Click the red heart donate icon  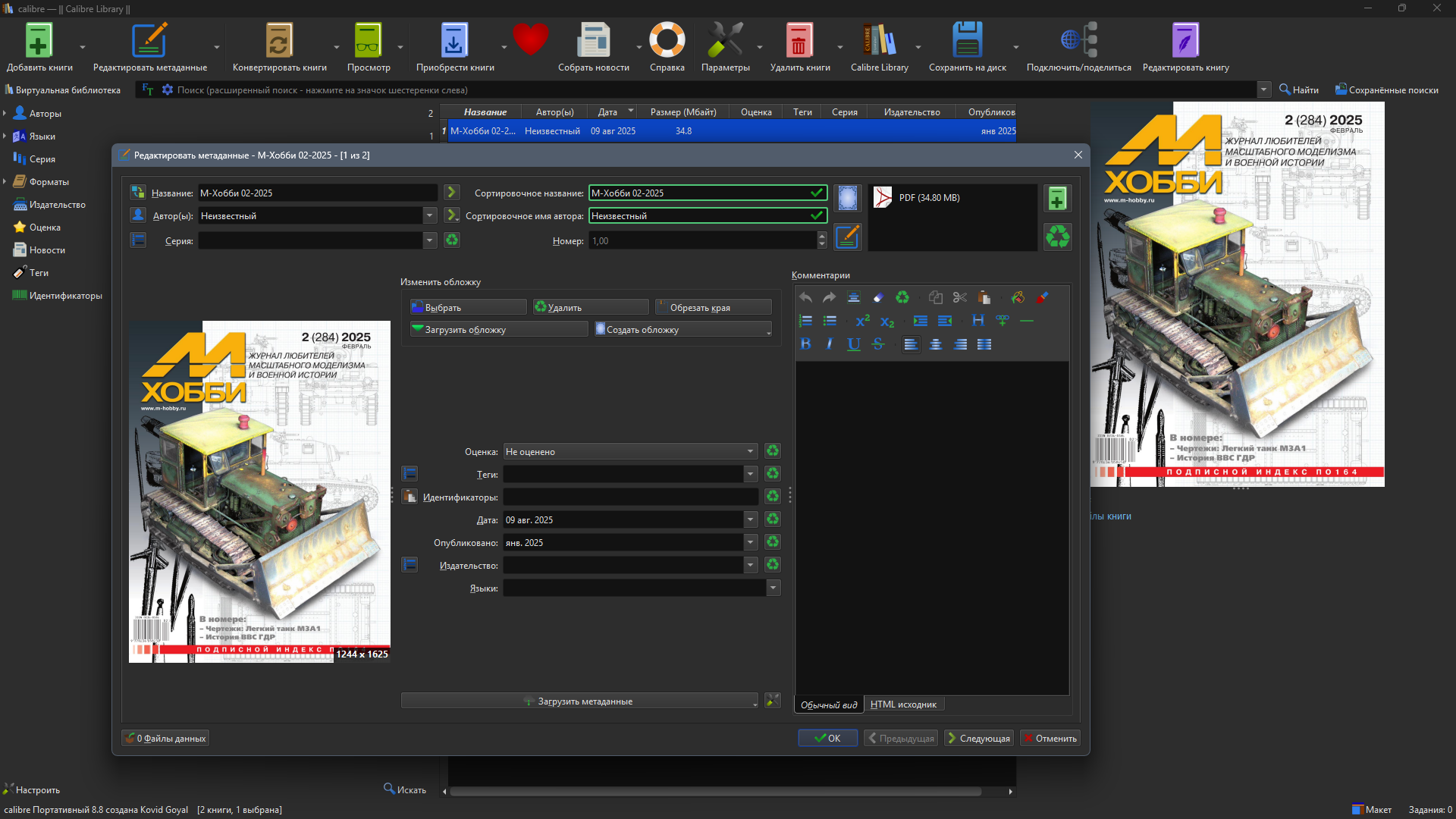pyautogui.click(x=530, y=39)
